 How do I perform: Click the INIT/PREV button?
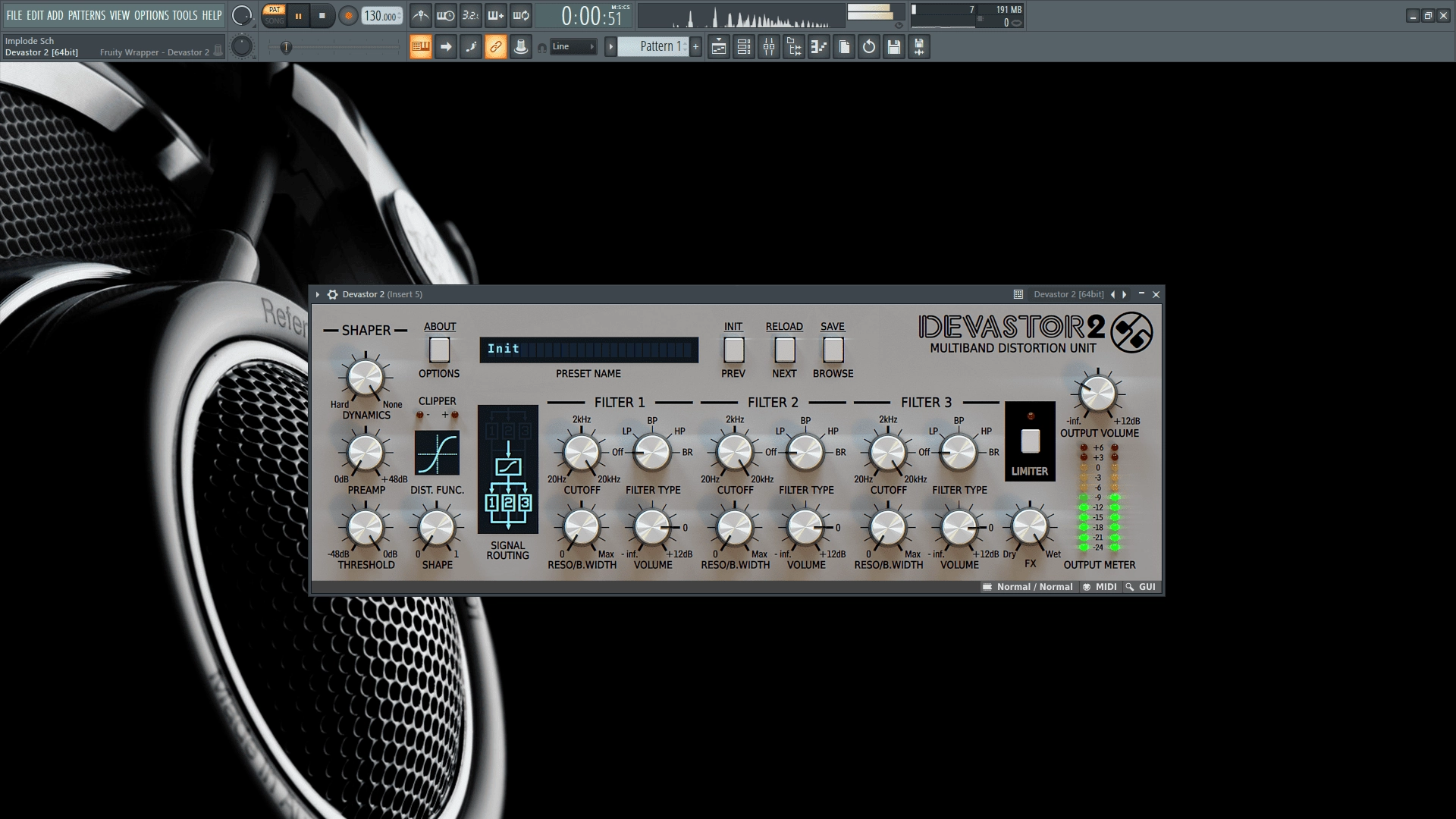[733, 350]
